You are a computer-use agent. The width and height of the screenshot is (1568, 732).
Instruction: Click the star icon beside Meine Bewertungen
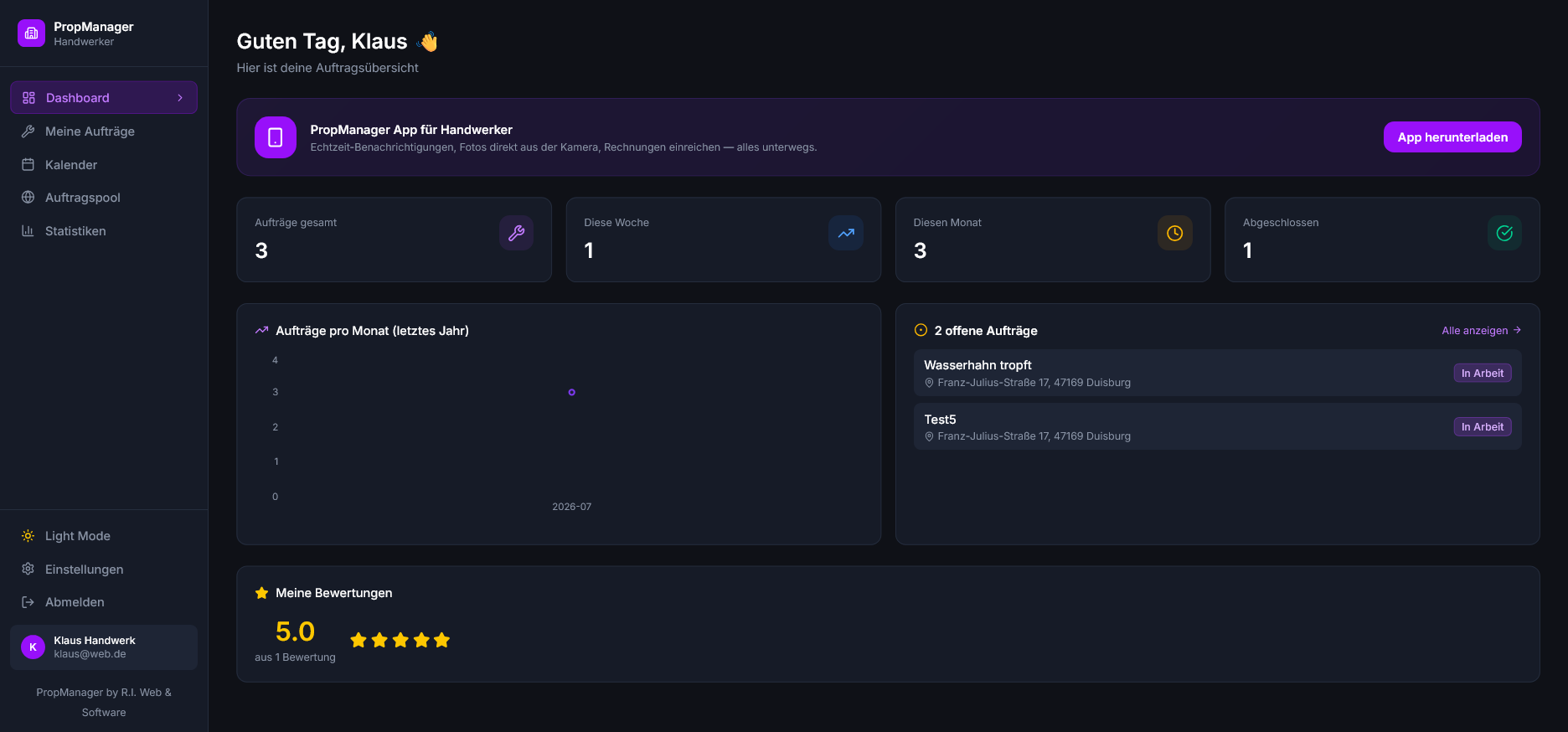coord(261,593)
